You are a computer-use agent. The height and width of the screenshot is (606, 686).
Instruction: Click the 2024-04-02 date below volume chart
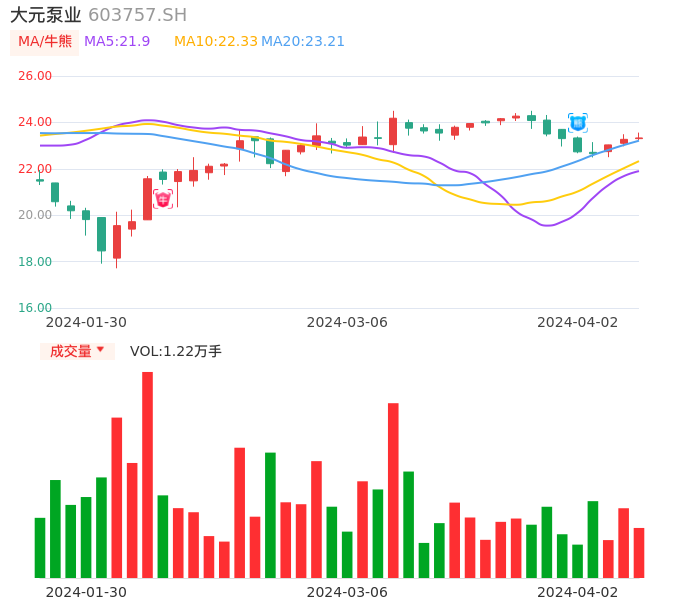click(577, 591)
